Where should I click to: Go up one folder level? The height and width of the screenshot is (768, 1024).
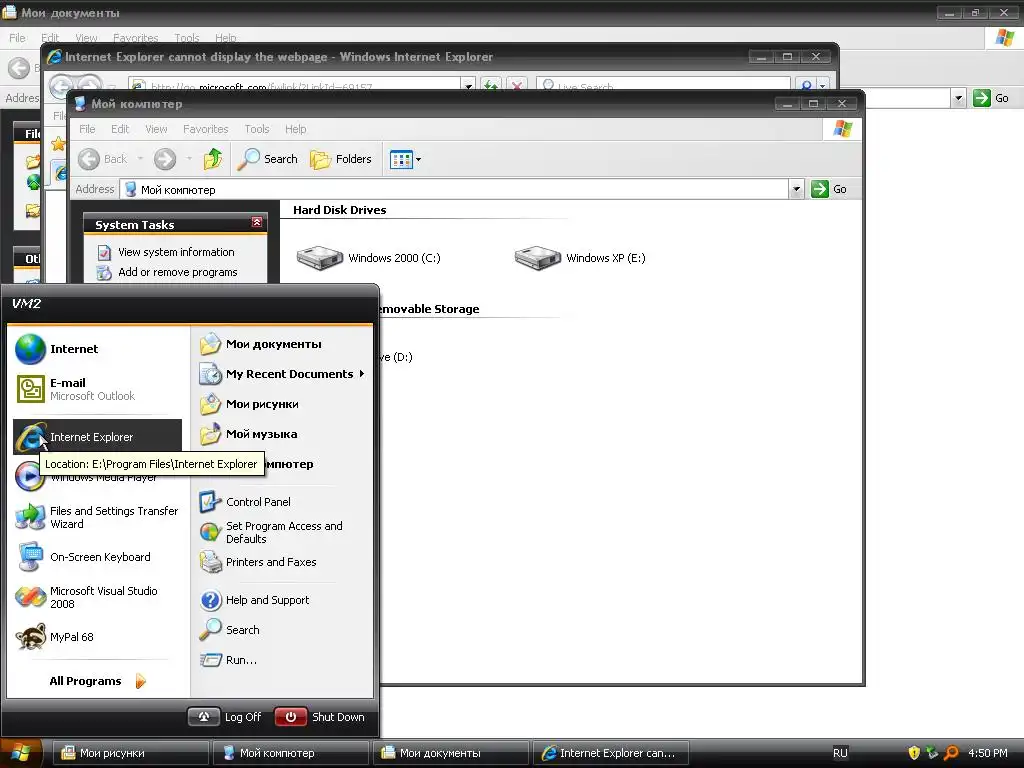(x=212, y=159)
